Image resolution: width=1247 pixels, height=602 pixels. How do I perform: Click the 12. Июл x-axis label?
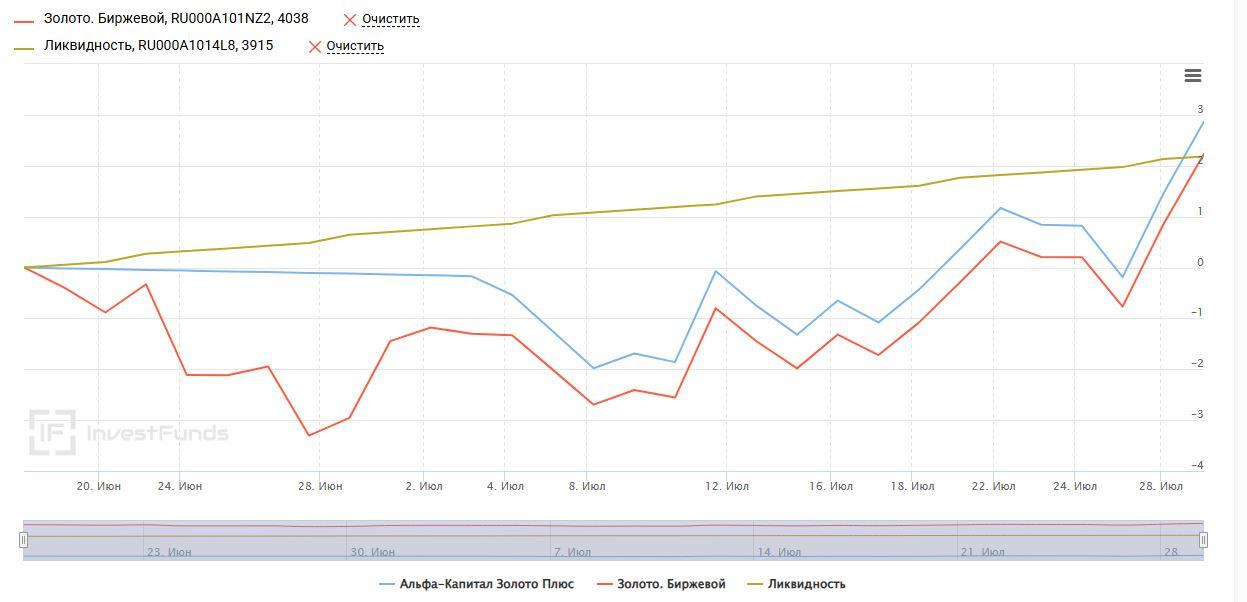[x=727, y=486]
